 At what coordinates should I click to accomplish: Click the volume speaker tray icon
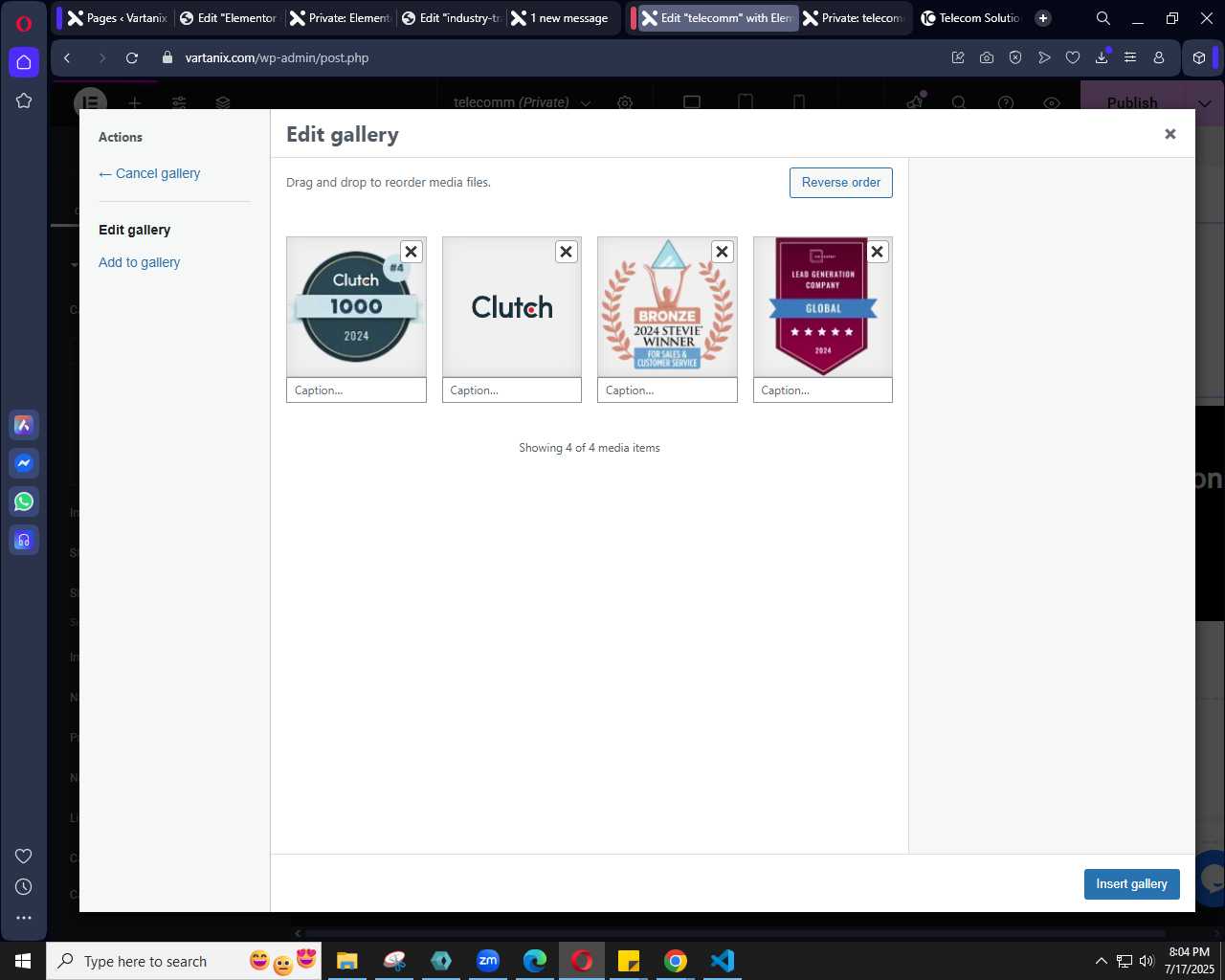click(1147, 961)
